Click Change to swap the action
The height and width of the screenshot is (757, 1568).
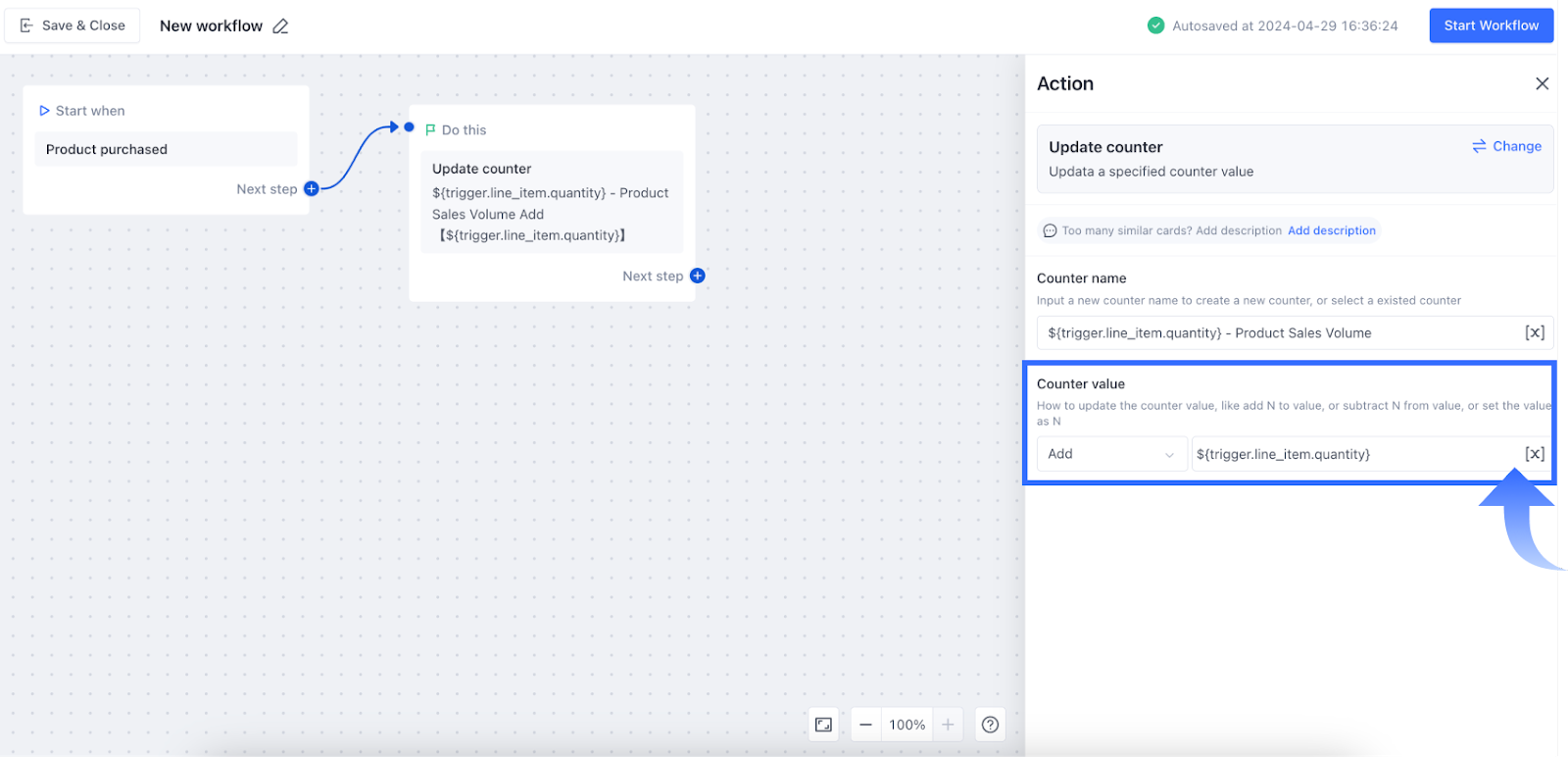(1506, 146)
